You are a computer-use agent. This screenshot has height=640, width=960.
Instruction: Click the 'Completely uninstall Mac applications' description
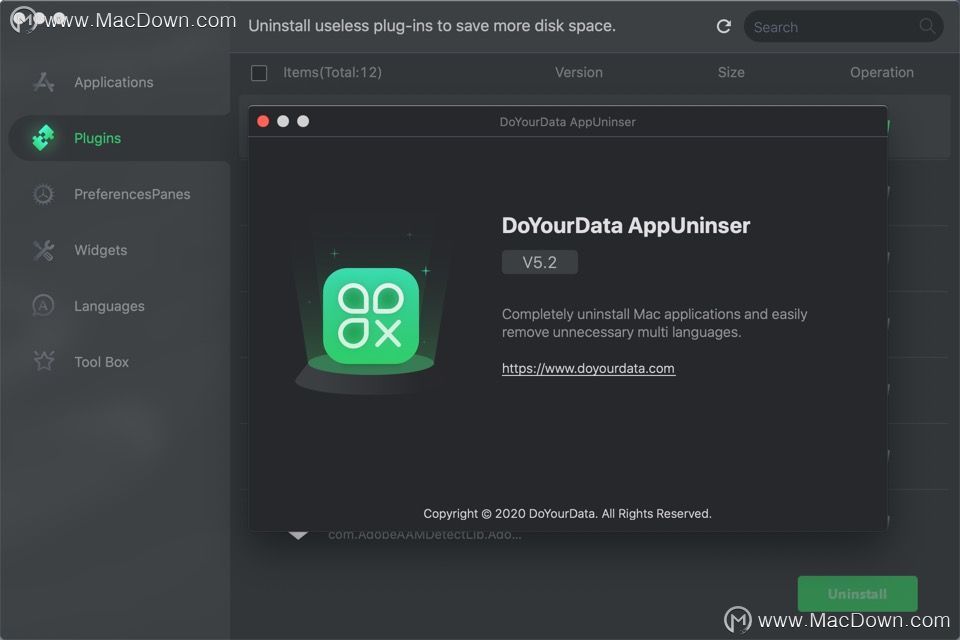tap(654, 323)
